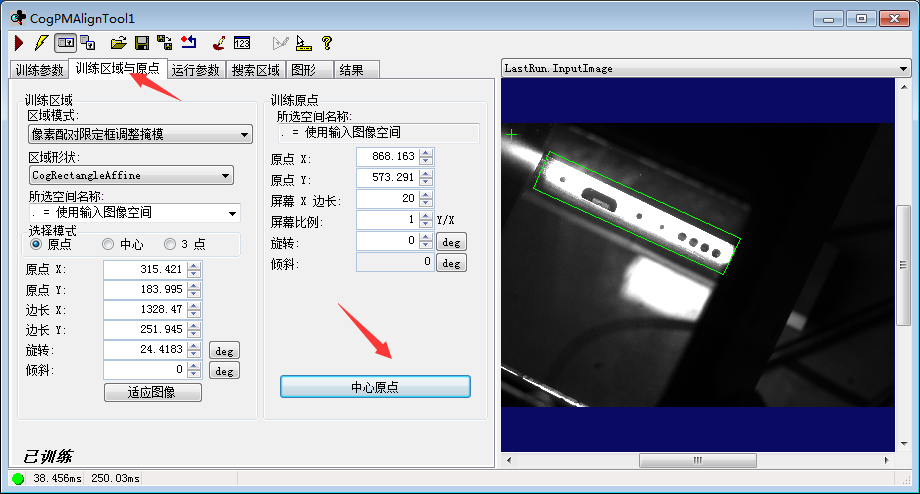The width and height of the screenshot is (920, 494).
Task: Click the yellow question mark help icon
Action: (326, 43)
